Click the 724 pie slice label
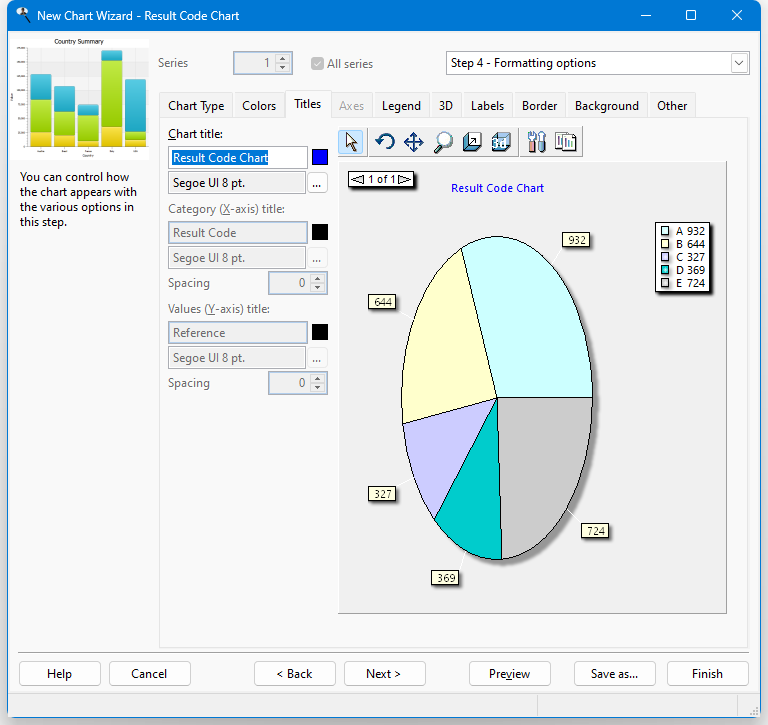Screen dimensions: 768x725 595,531
